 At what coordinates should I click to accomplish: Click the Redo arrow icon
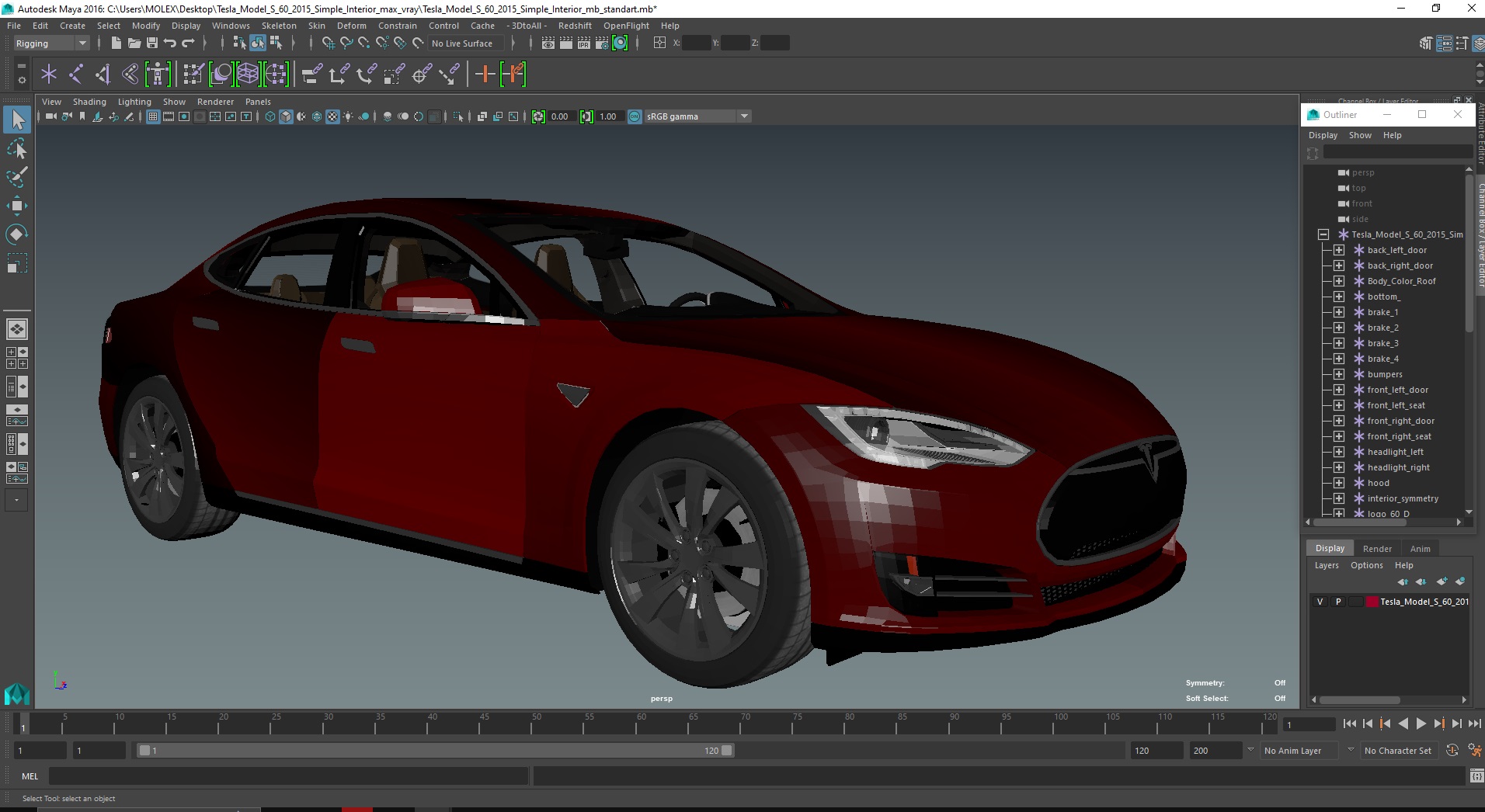click(188, 43)
